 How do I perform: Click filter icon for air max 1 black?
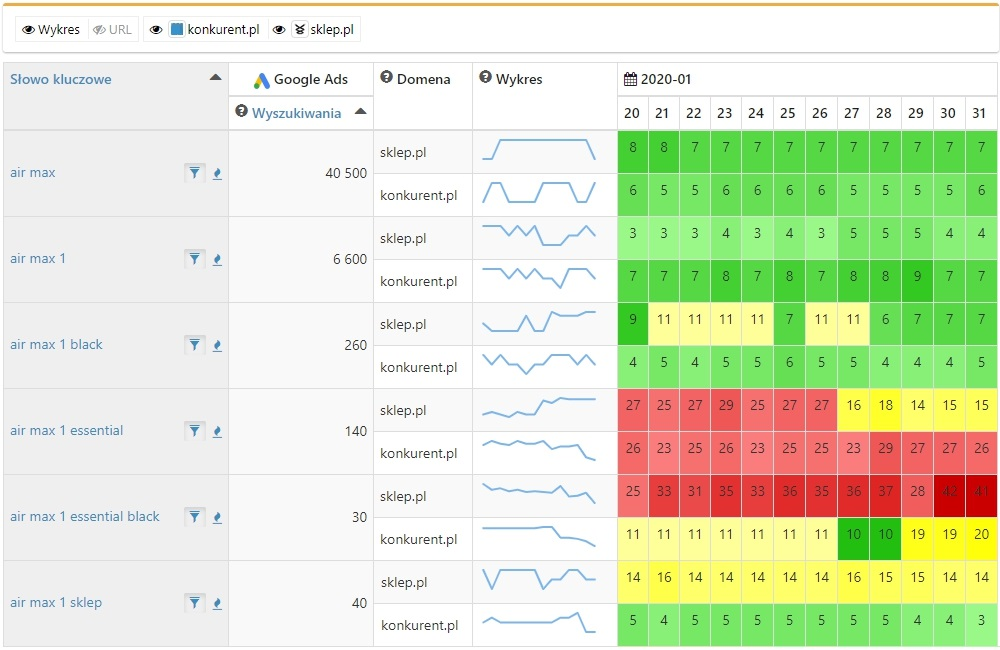coord(194,345)
